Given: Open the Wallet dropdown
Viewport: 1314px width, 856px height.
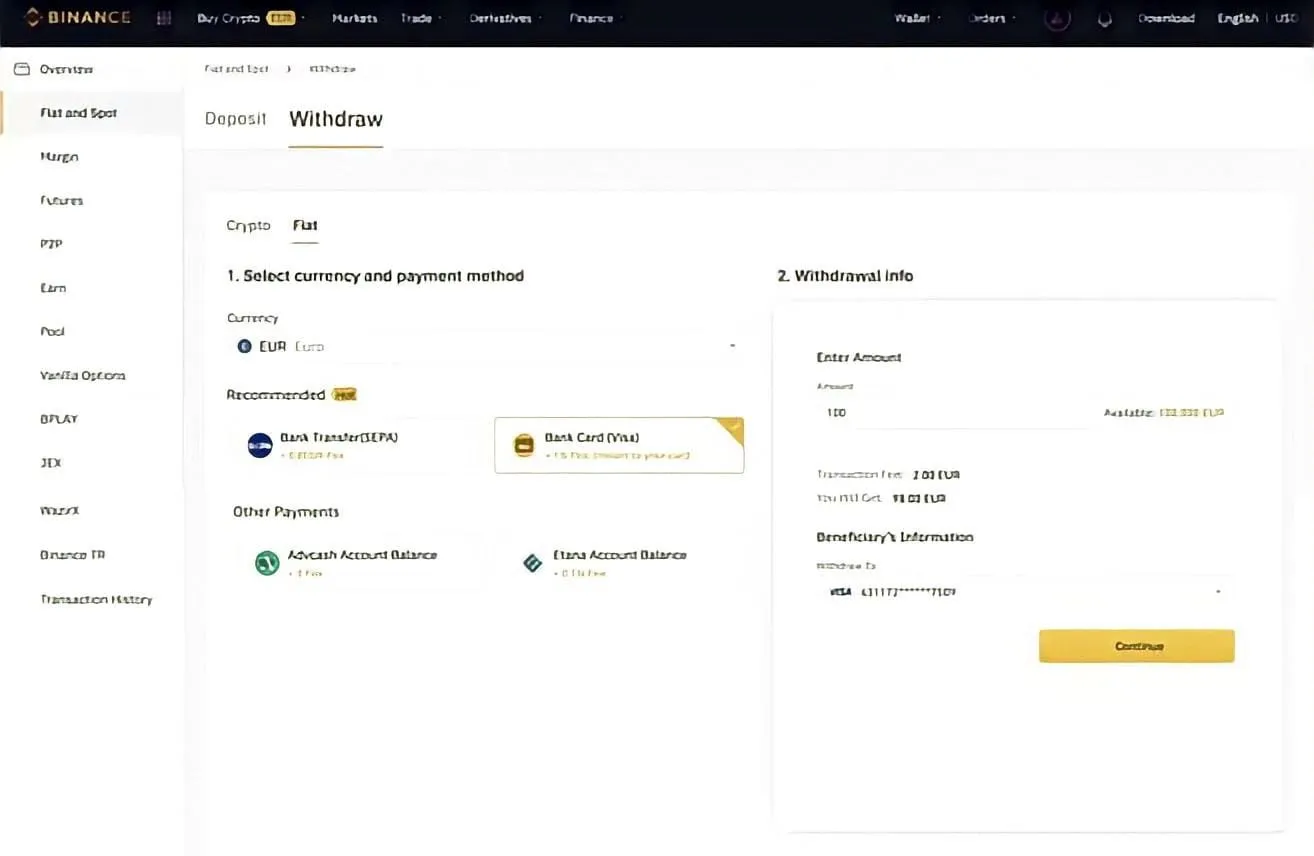Looking at the screenshot, I should point(918,18).
